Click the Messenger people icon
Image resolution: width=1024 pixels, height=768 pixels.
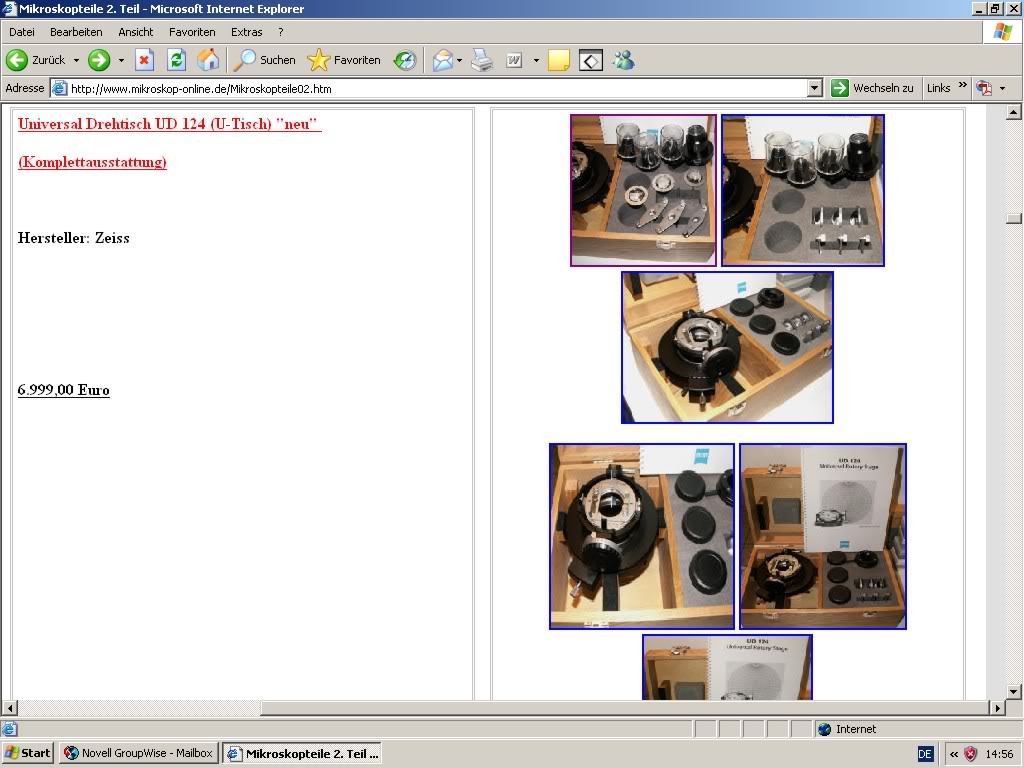click(x=623, y=60)
